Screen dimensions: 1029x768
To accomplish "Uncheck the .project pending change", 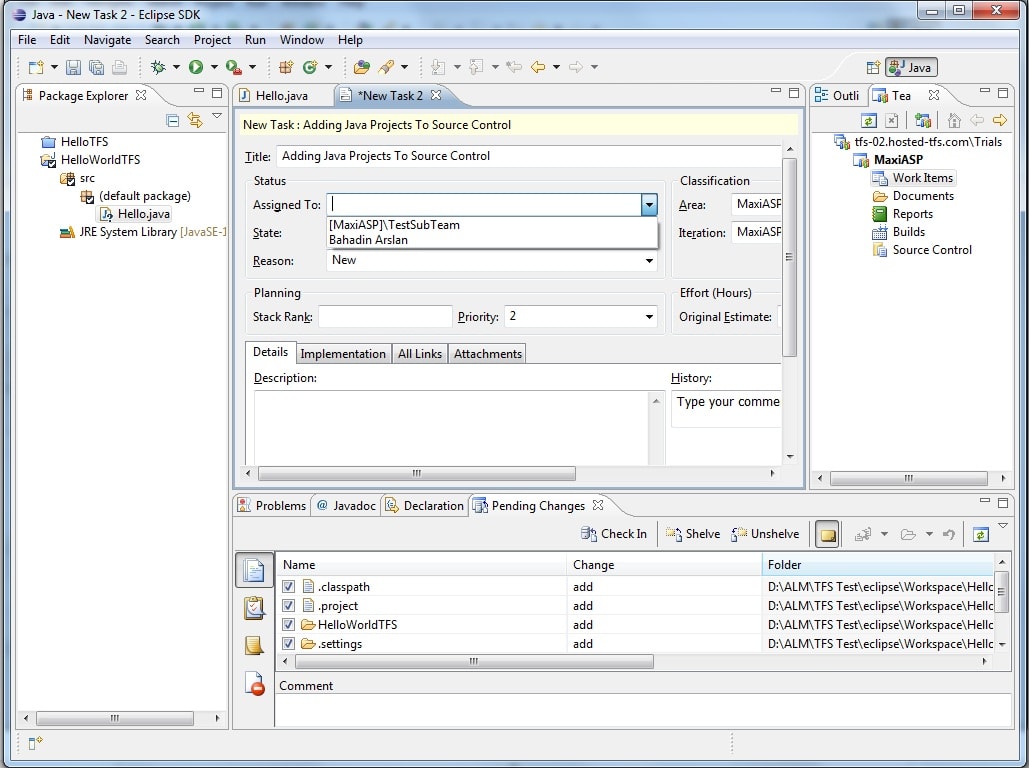I will pyautogui.click(x=288, y=606).
